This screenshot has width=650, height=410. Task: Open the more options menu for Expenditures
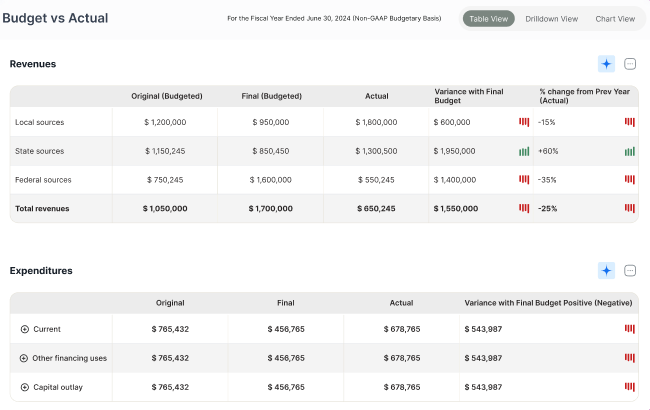(630, 270)
